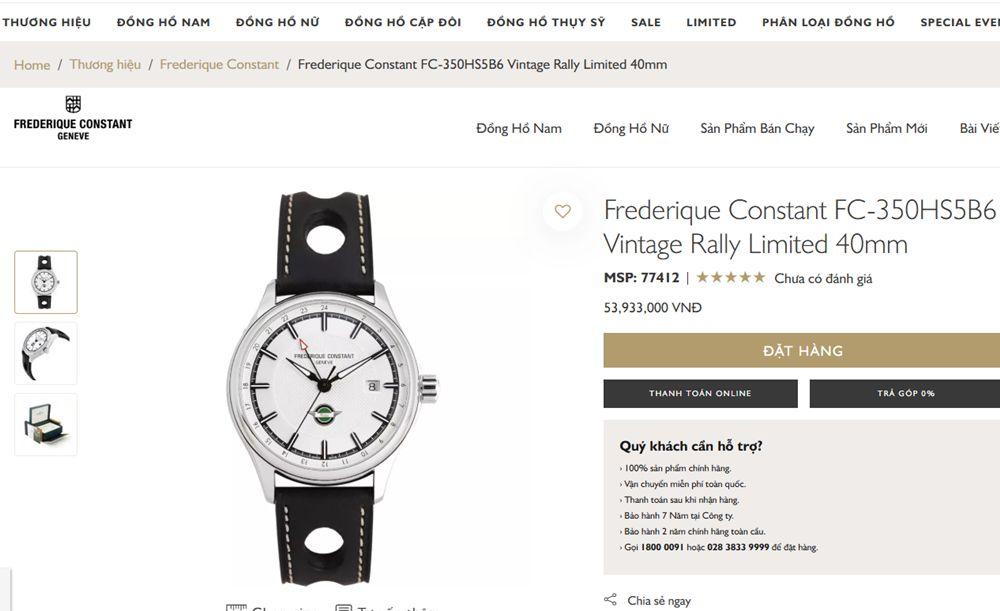1000x611 pixels.
Task: Go to SALE menu item
Action: click(646, 22)
